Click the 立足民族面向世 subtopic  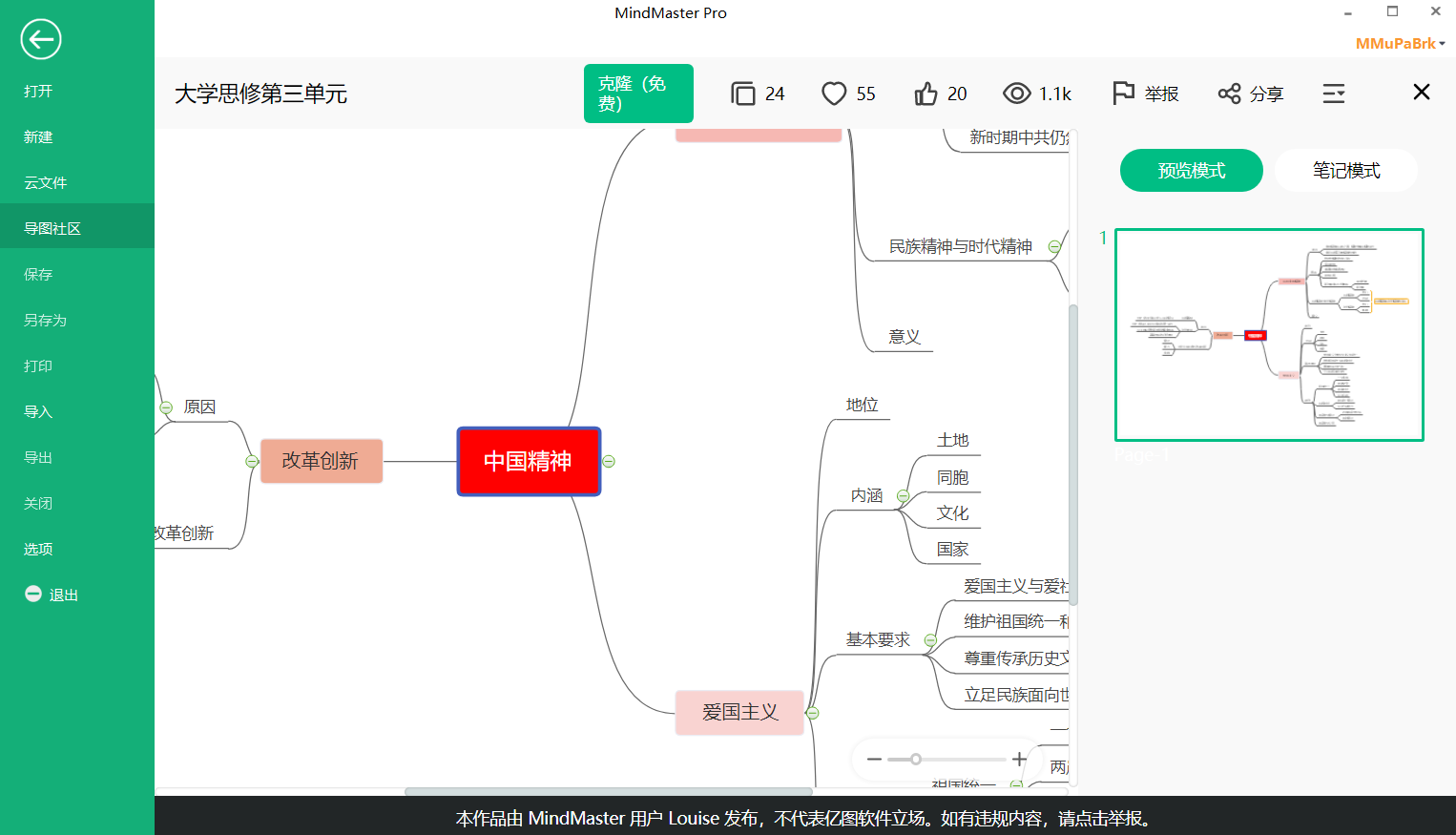pyautogui.click(x=1016, y=695)
